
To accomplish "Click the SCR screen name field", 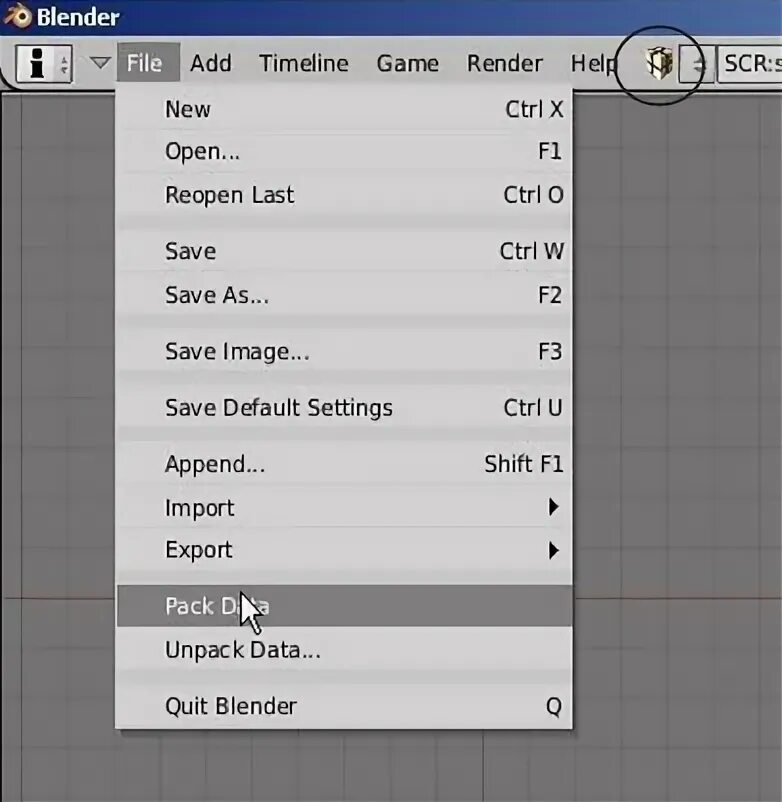I will point(750,64).
